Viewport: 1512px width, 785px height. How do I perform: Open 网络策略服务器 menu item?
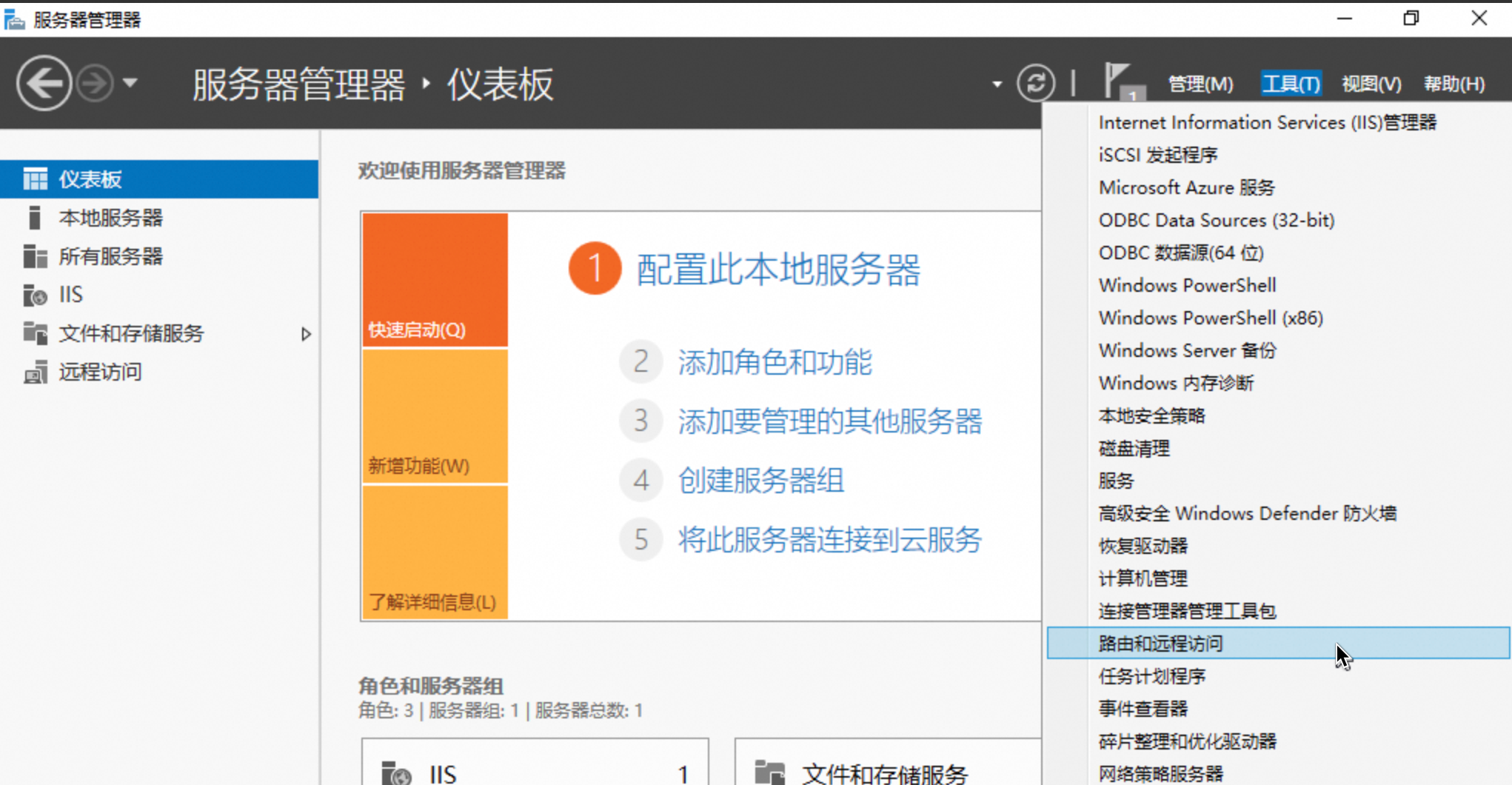pos(1278,773)
